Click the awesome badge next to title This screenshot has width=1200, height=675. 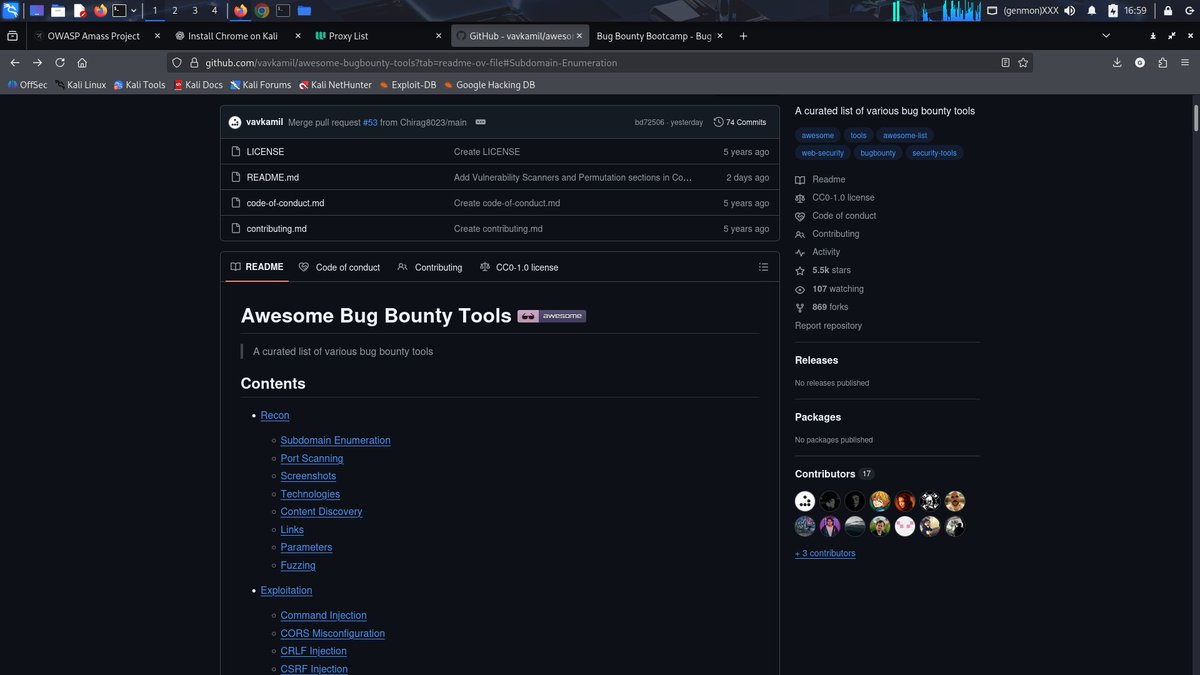[551, 316]
